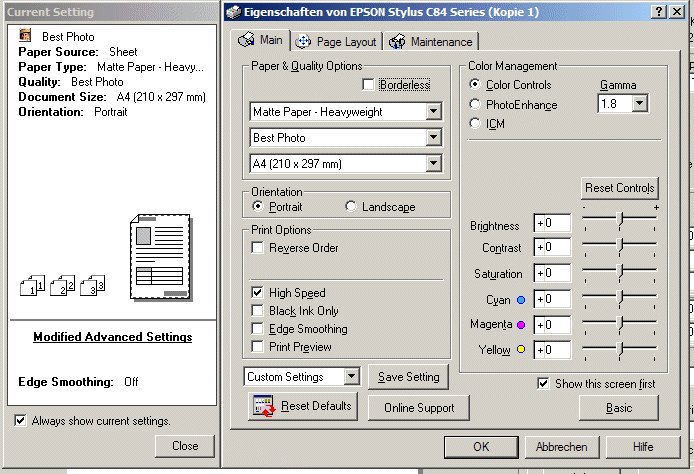The height and width of the screenshot is (474, 694).
Task: Select Portrait orientation
Action: point(258,206)
